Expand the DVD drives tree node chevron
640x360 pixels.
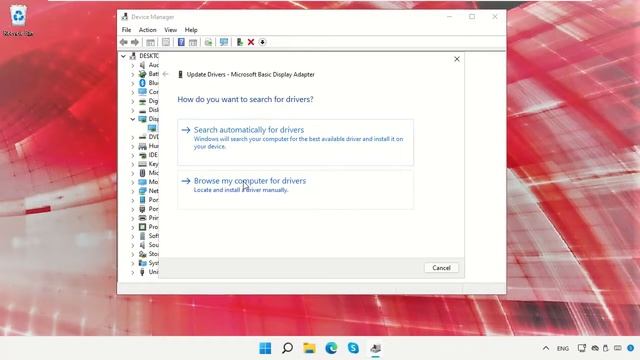pyautogui.click(x=133, y=137)
